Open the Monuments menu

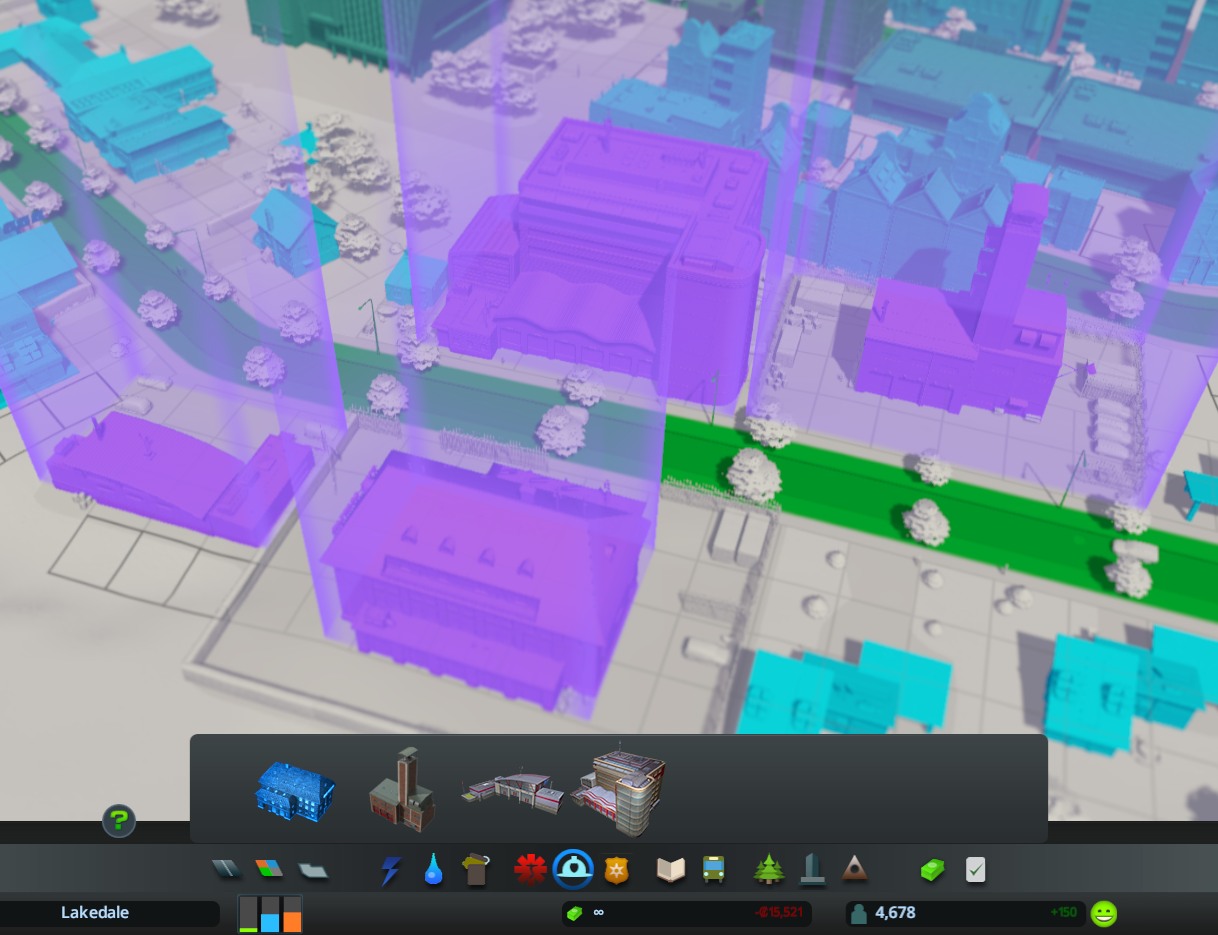point(854,869)
